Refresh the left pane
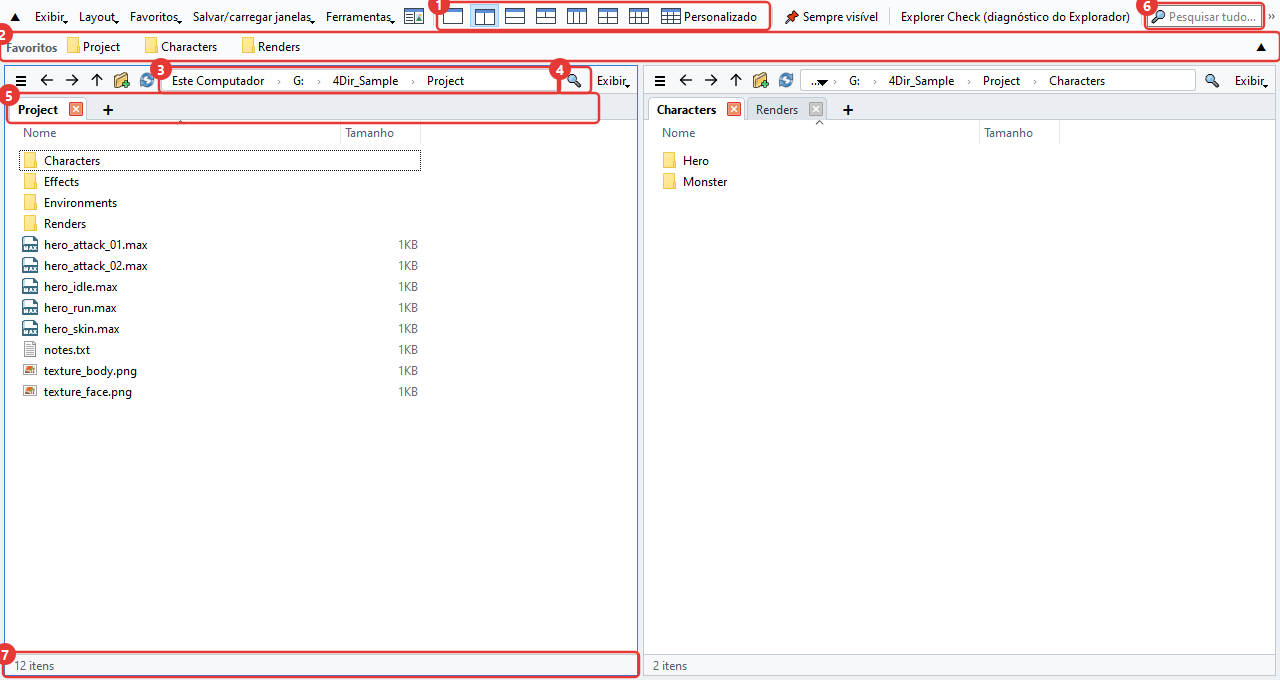 click(147, 81)
